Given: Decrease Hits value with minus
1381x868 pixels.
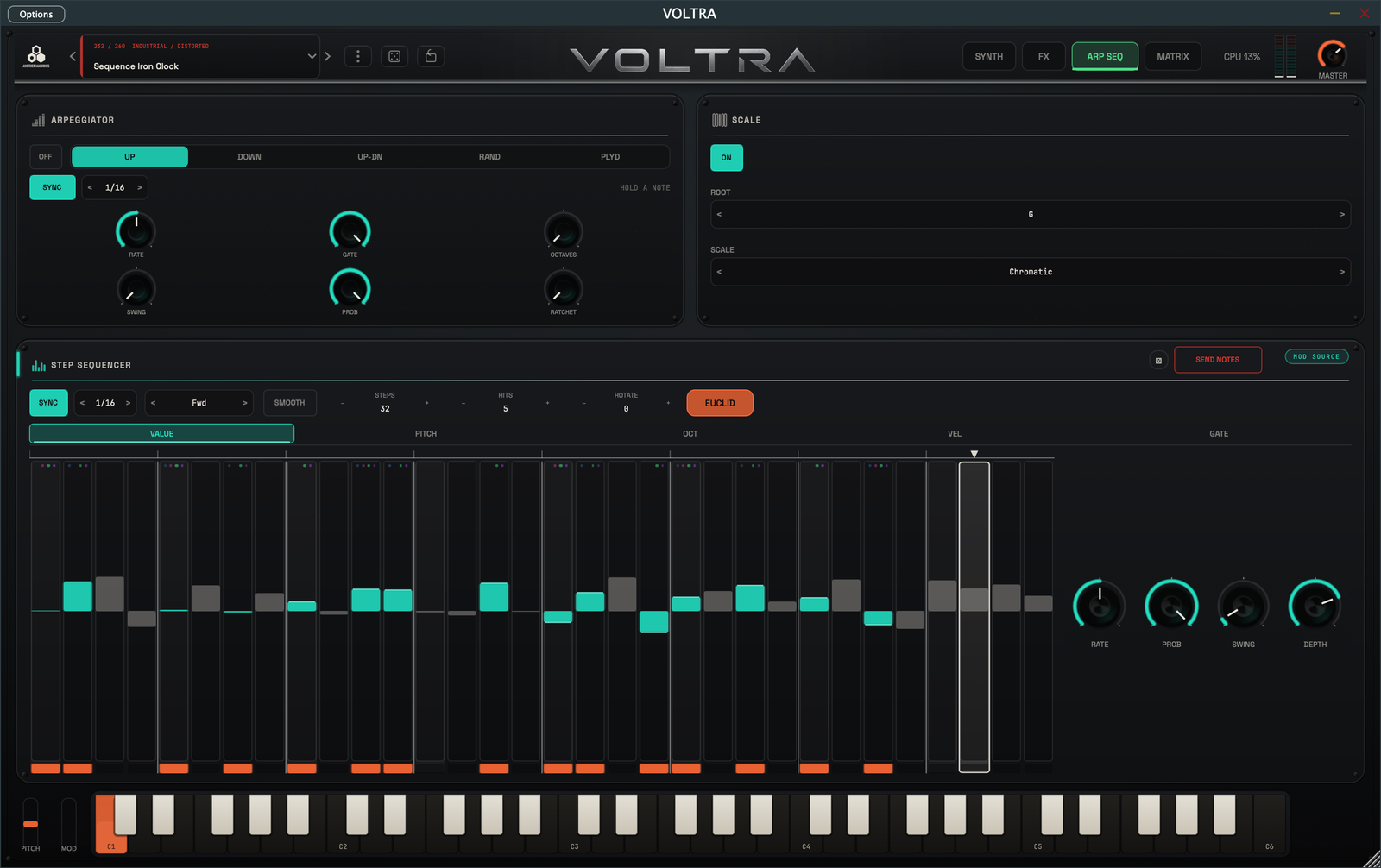Looking at the screenshot, I should 463,403.
